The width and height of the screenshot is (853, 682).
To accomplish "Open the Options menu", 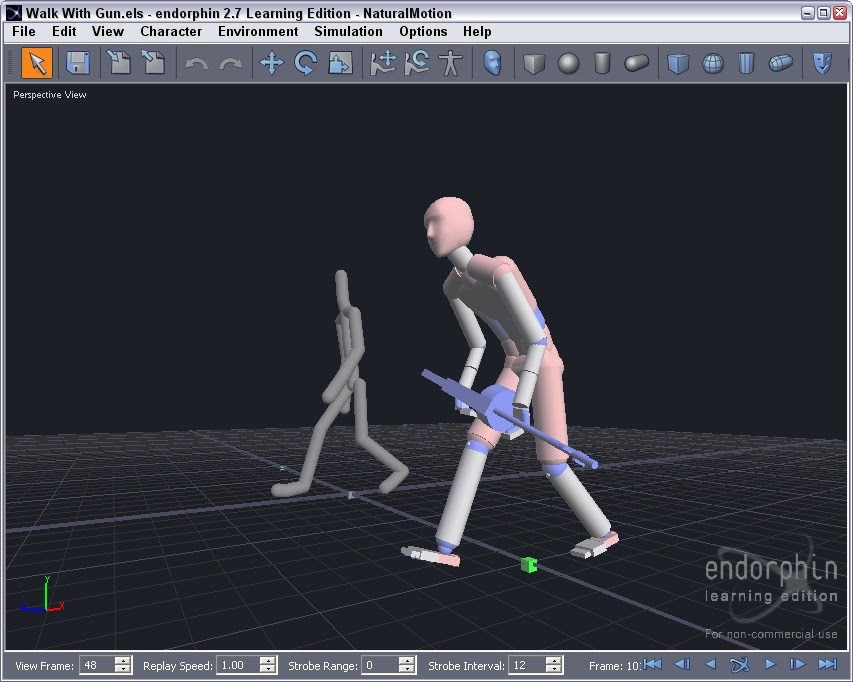I will [x=423, y=32].
